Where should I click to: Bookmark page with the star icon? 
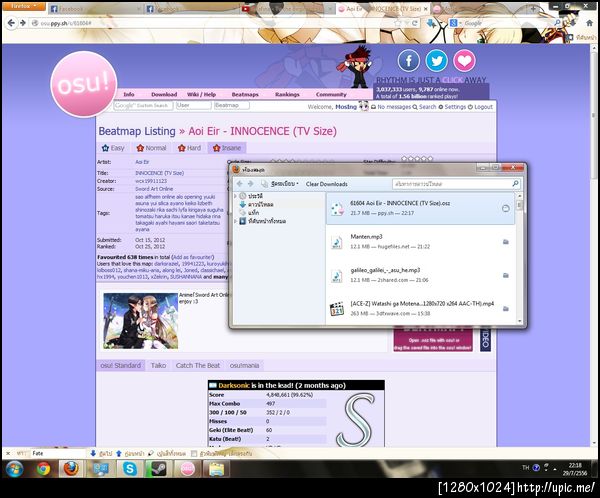[398, 23]
